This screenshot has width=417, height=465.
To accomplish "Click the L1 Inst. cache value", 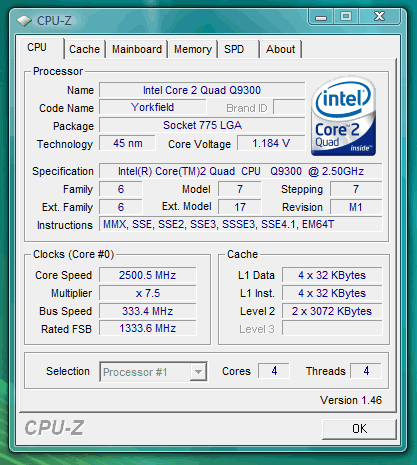I will [x=332, y=293].
